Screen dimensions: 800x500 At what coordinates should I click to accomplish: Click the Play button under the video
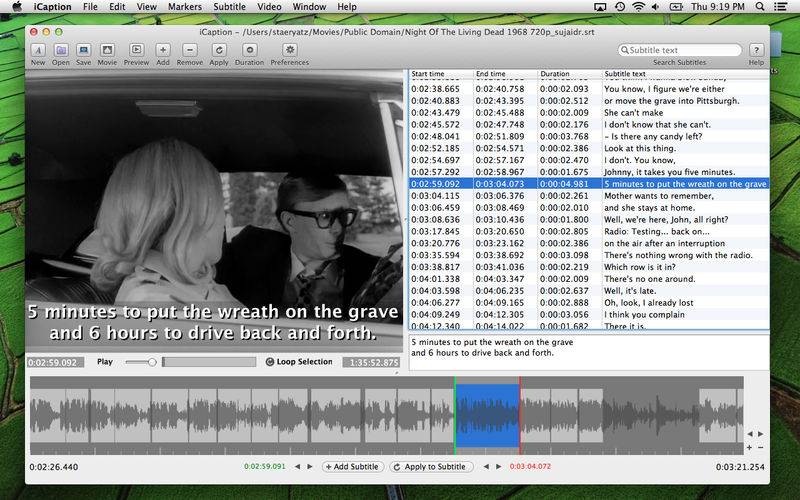(105, 362)
